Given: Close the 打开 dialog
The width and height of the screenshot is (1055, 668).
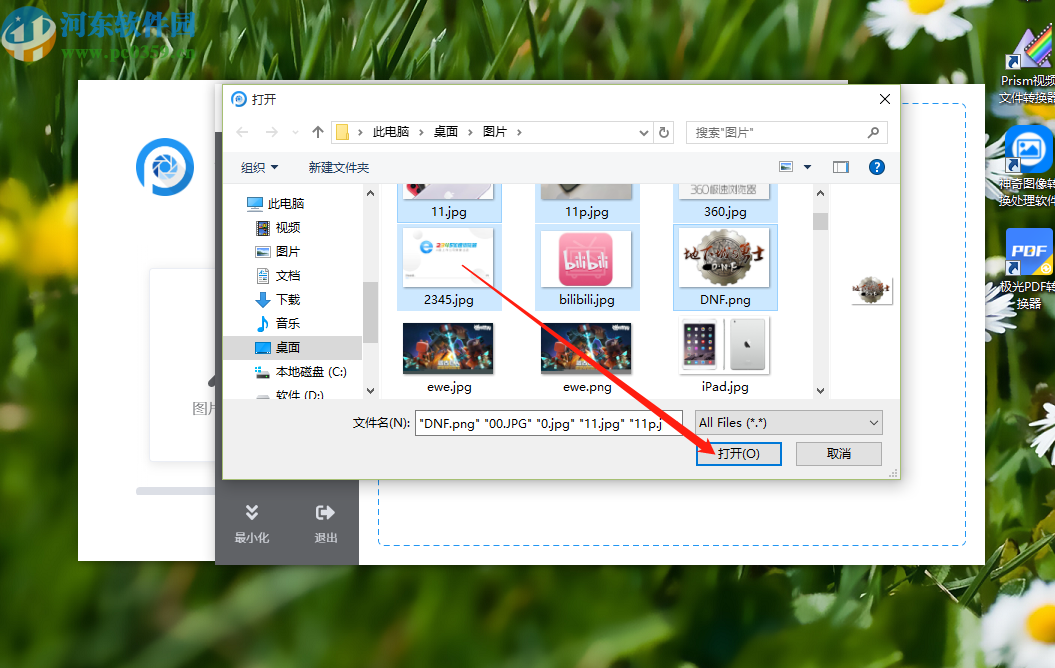Looking at the screenshot, I should point(885,99).
